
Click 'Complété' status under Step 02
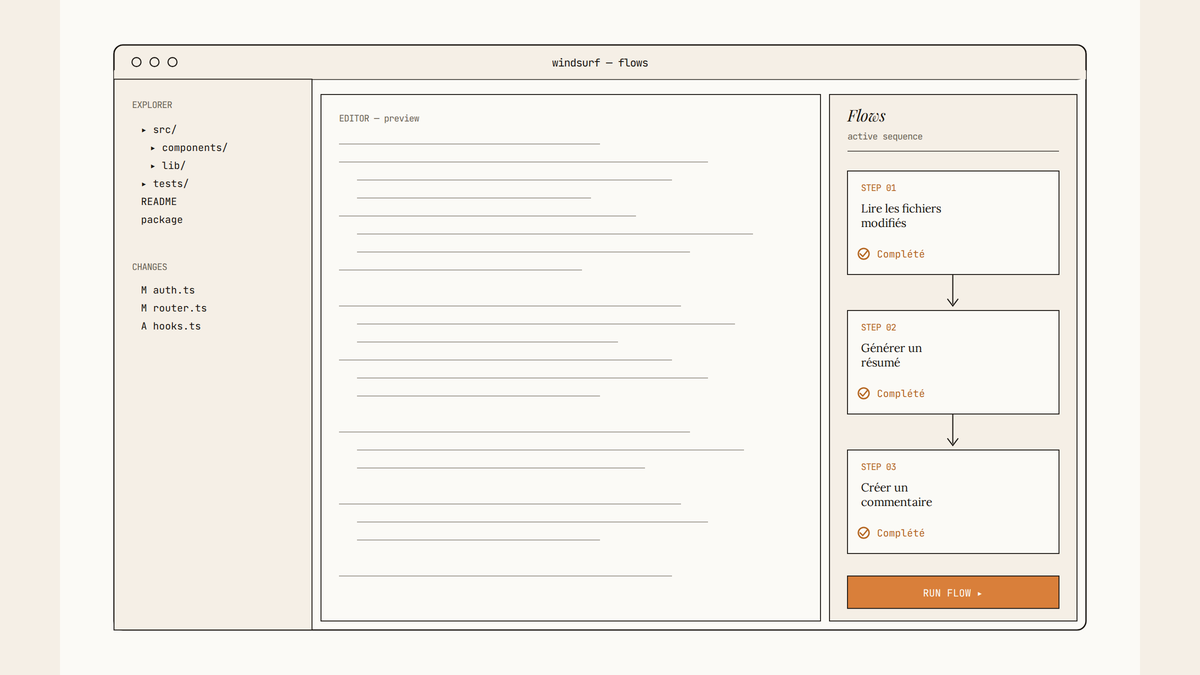point(901,393)
